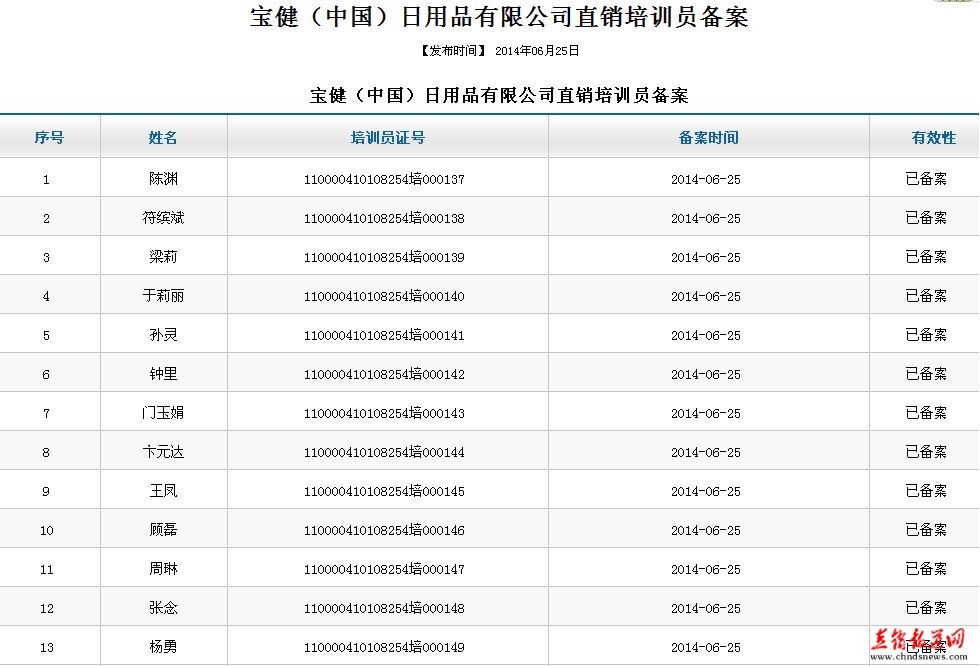Screen dimensions: 980x666
Task: Select the name 张念
Action: pos(163,607)
